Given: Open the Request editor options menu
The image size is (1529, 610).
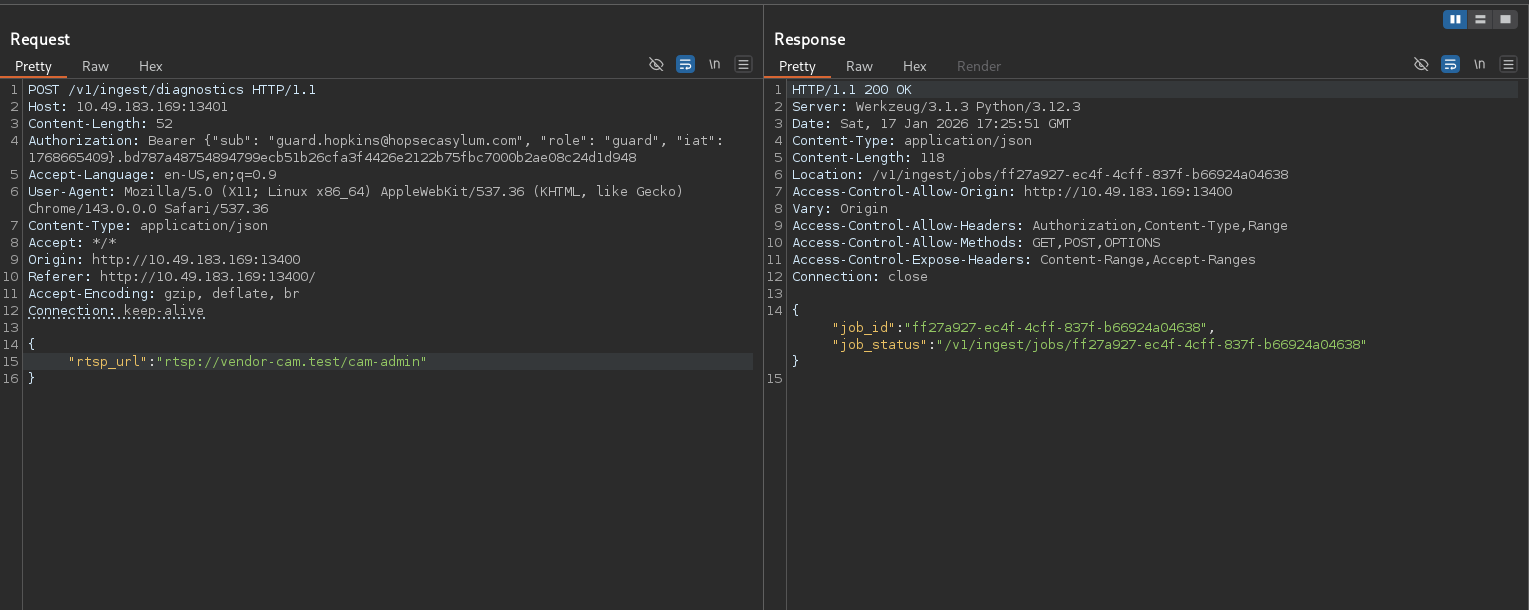Looking at the screenshot, I should pos(743,64).
